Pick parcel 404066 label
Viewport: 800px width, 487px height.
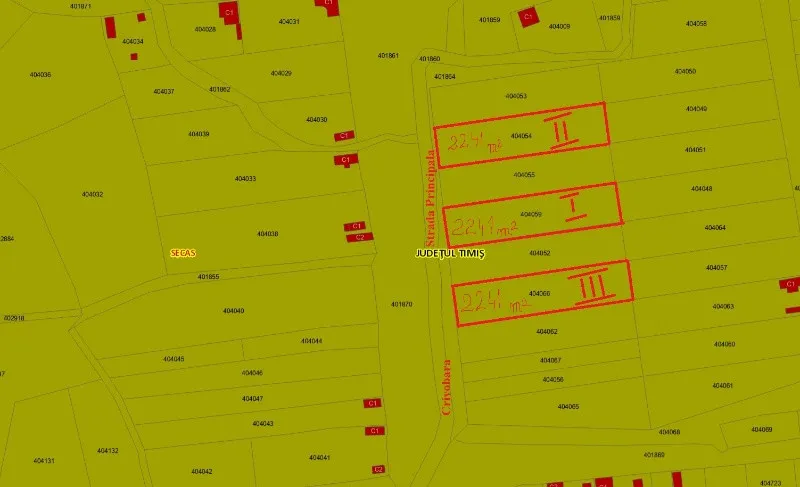coord(539,294)
